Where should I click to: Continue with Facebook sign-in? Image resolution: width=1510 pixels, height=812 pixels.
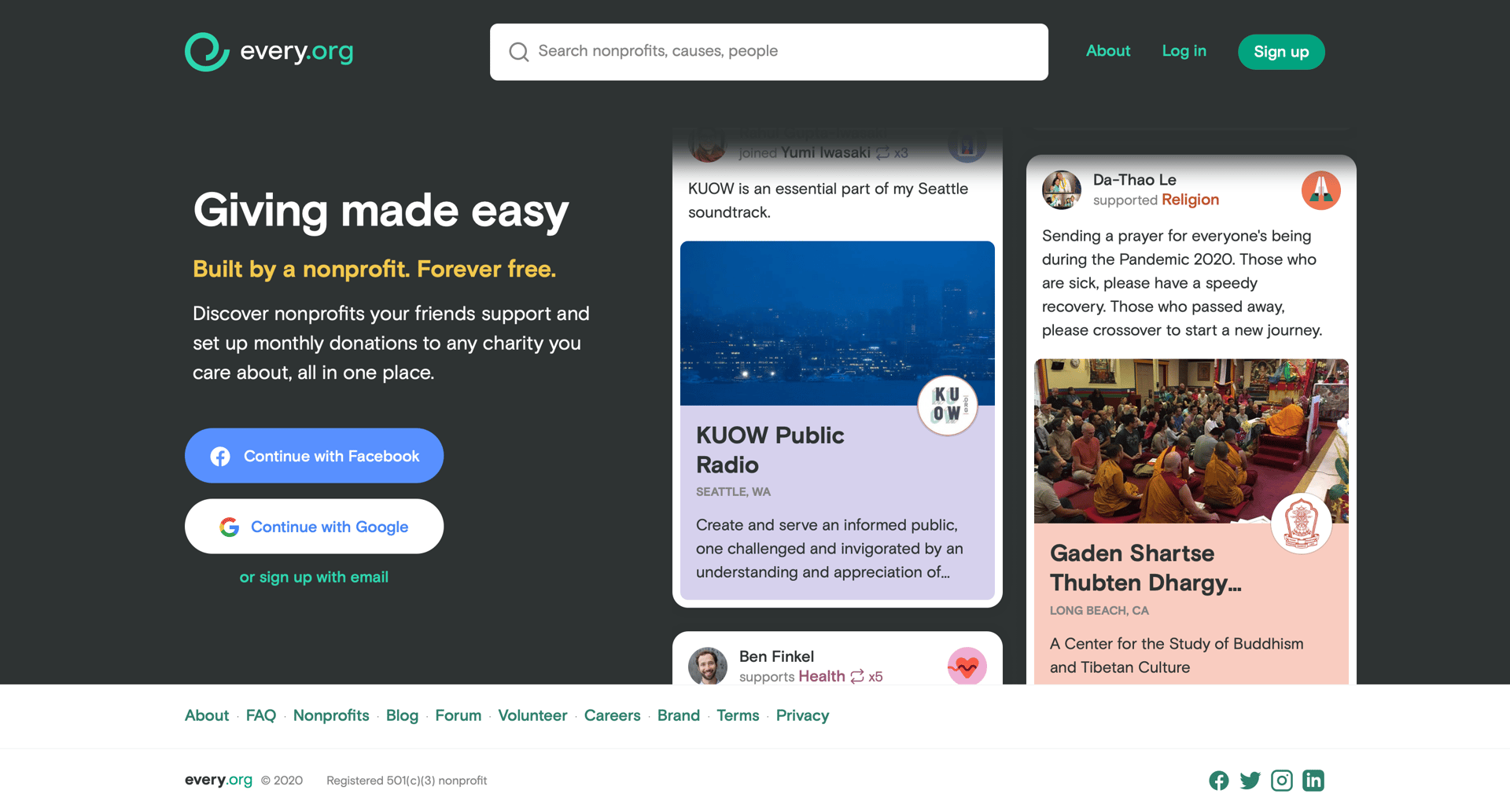[x=314, y=456]
